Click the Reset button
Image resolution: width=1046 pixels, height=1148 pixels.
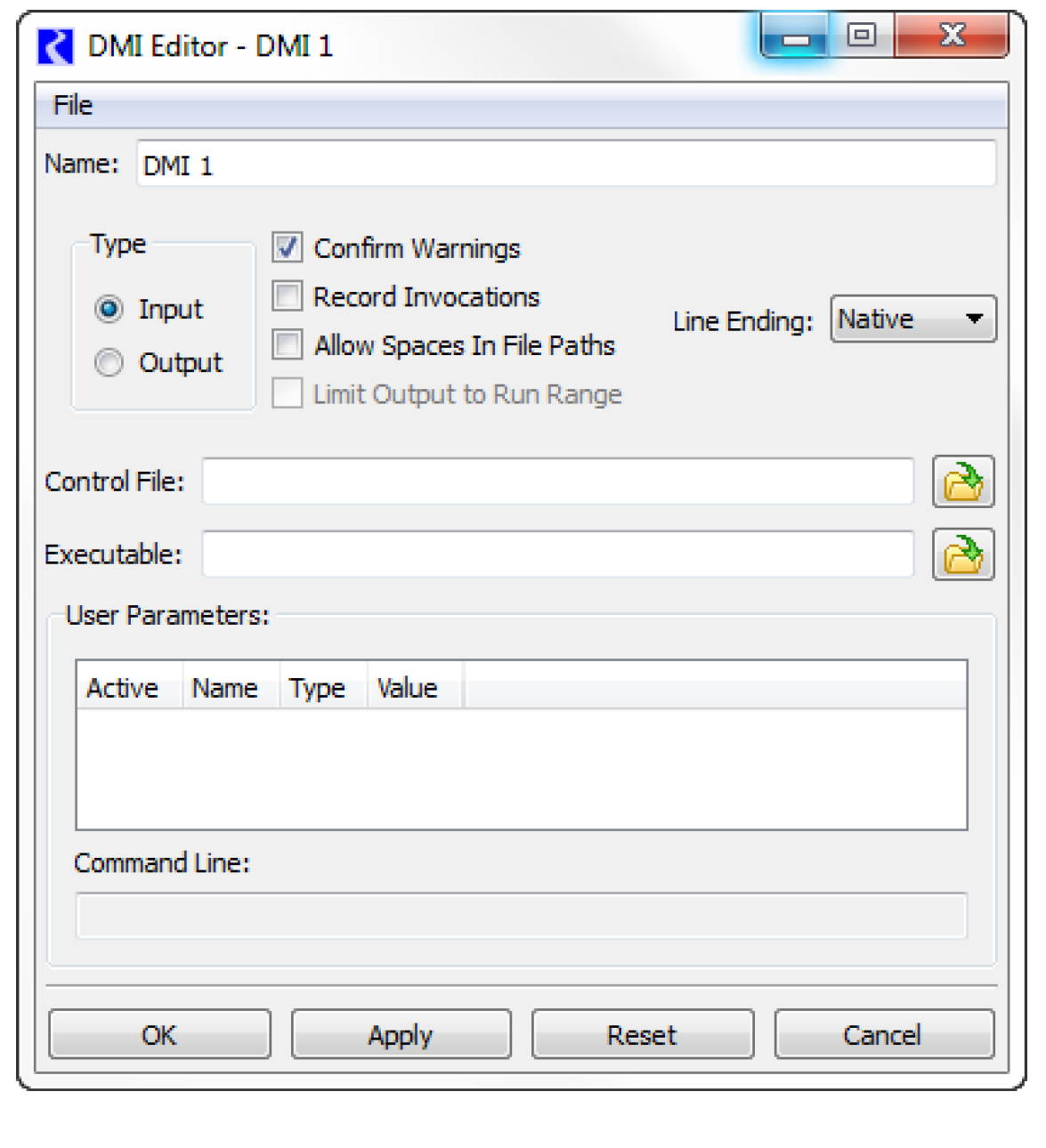tap(642, 1034)
